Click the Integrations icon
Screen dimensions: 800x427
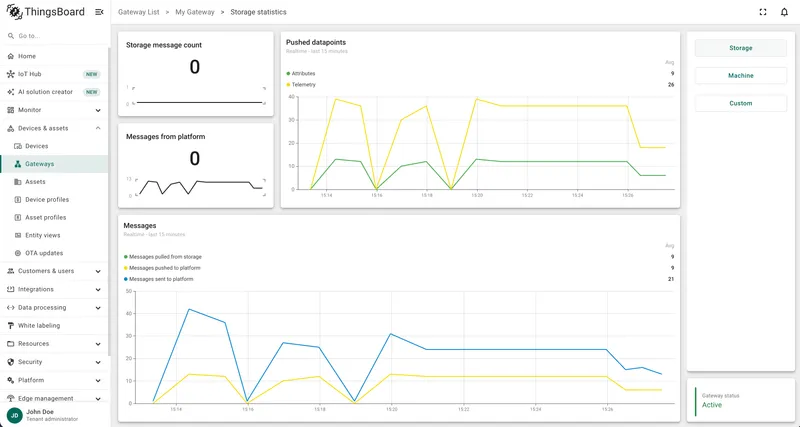click(x=11, y=289)
